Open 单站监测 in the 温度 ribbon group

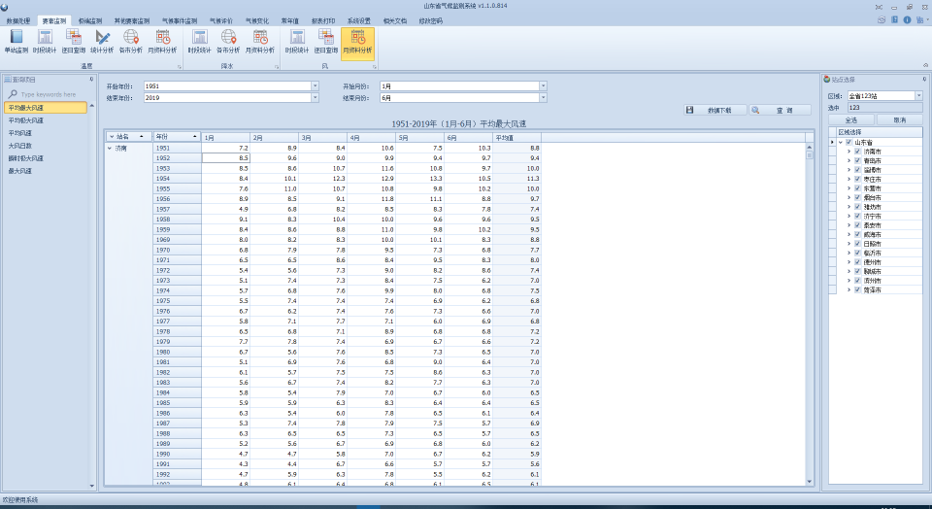click(x=16, y=41)
